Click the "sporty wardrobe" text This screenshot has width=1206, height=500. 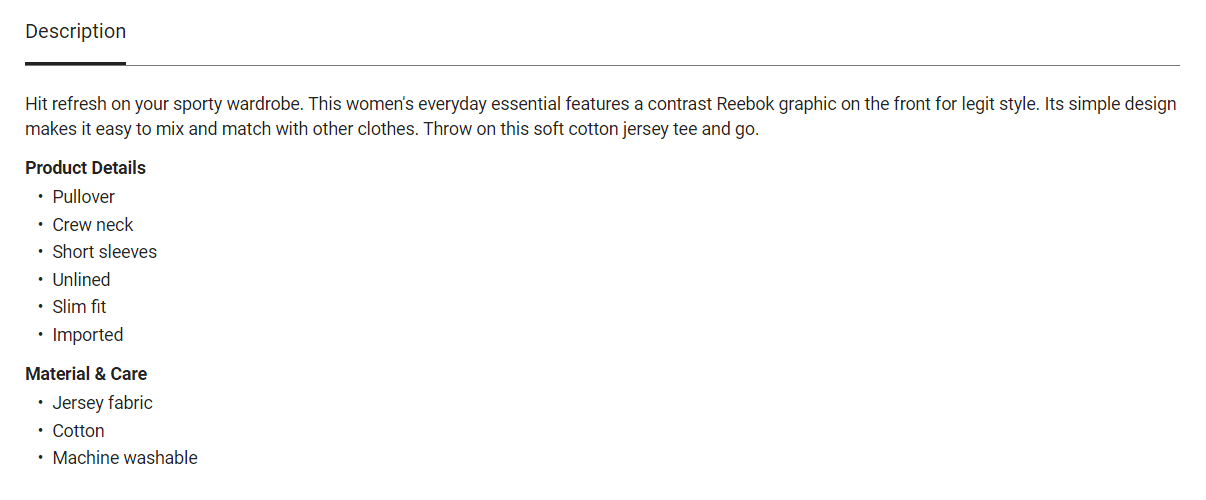239,104
